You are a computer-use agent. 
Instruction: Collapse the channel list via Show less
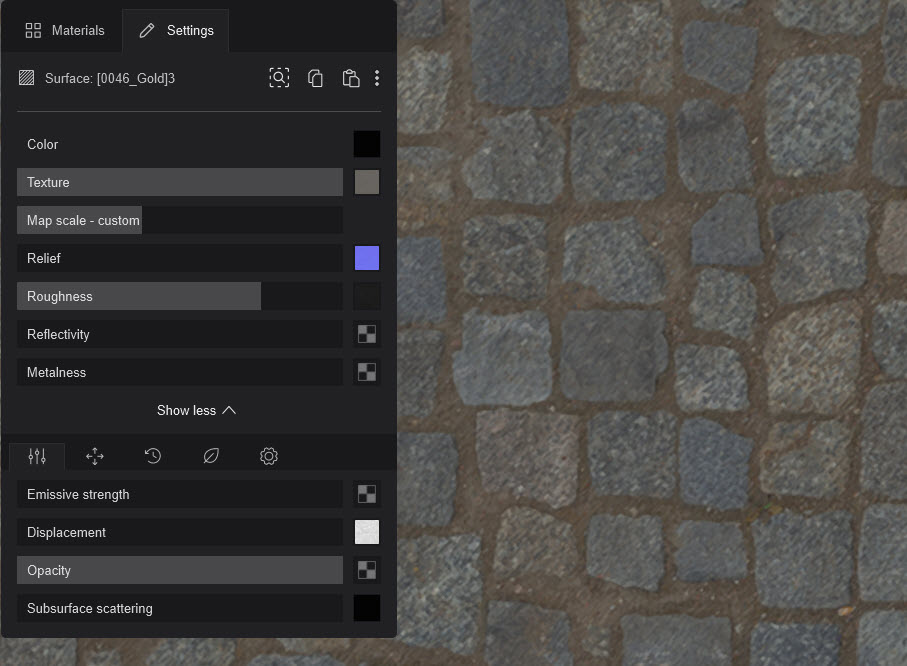point(196,410)
